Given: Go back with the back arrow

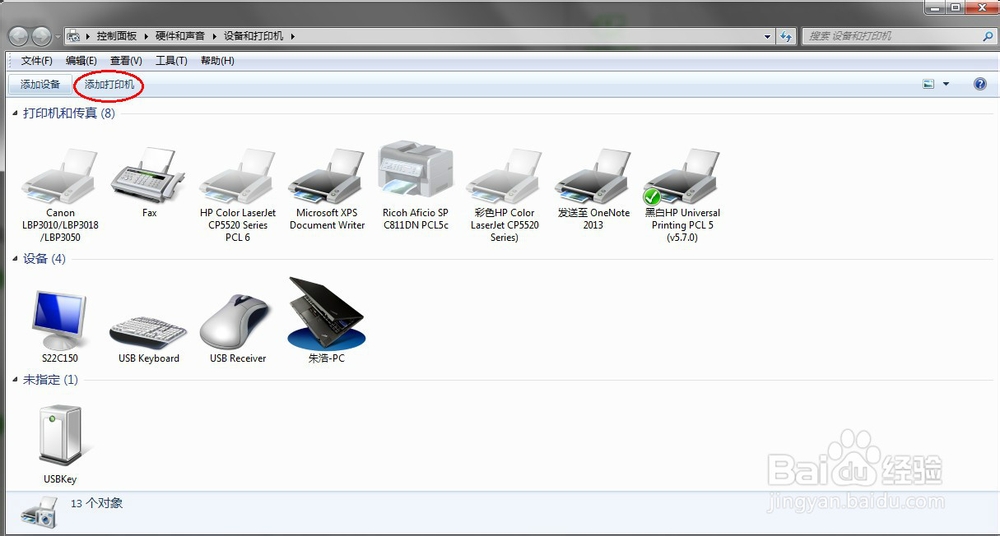Looking at the screenshot, I should (x=18, y=36).
